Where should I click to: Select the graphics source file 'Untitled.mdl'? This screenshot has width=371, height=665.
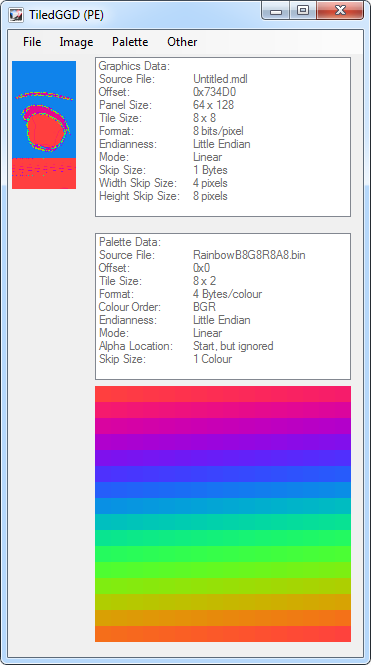pyautogui.click(x=220, y=79)
